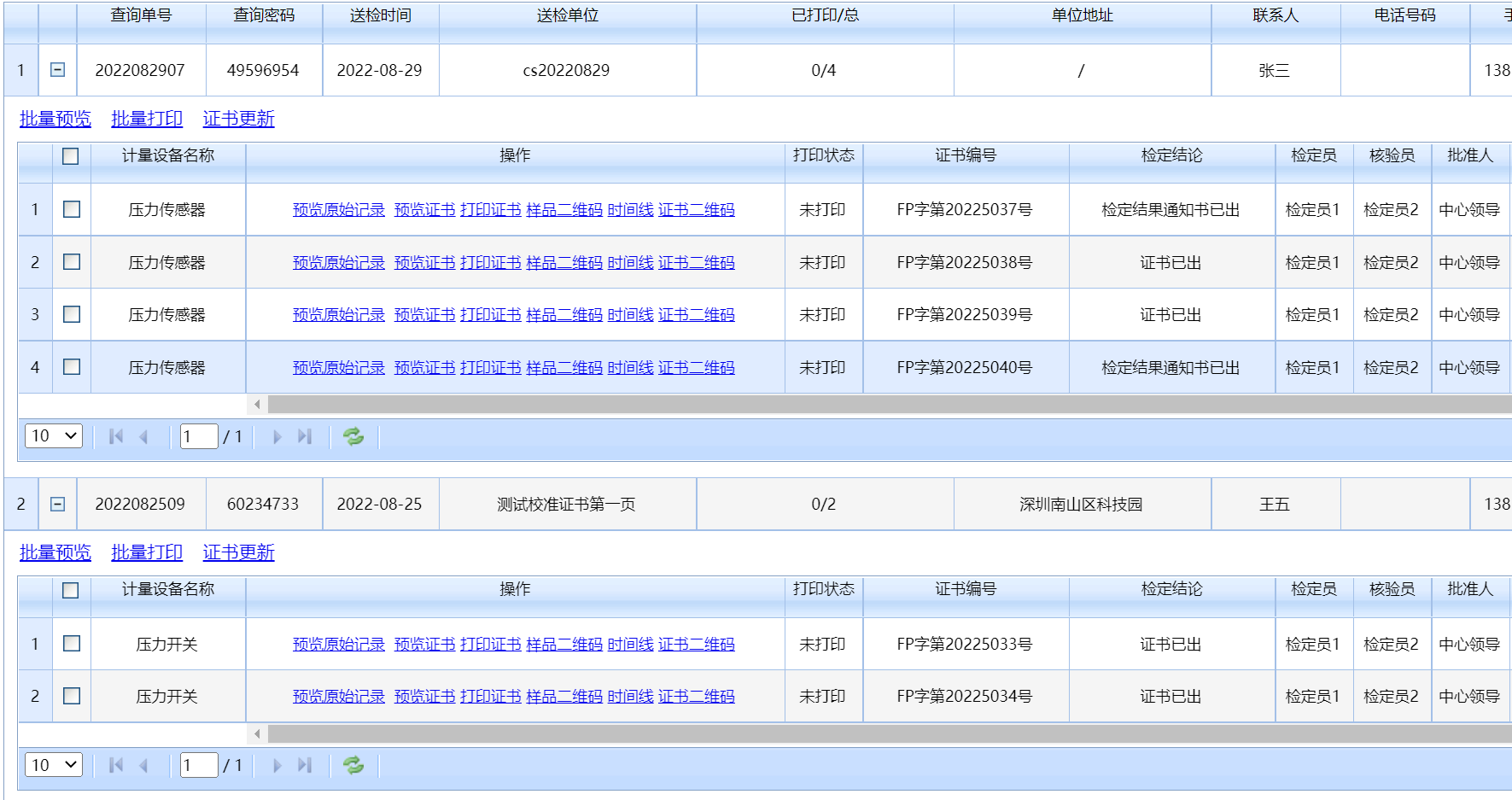This screenshot has width=1512, height=800.
Task: Select all devices in first sub-table header
Action: tap(71, 156)
